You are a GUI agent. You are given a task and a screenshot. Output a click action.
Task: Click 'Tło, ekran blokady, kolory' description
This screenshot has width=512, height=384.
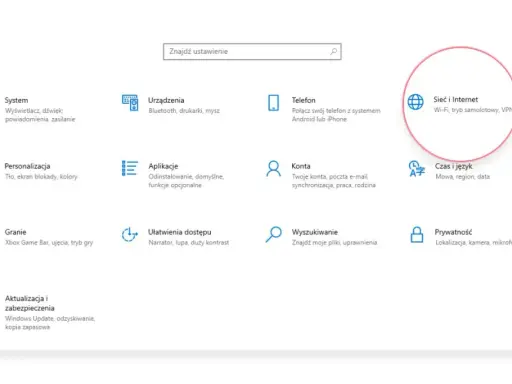41,177
